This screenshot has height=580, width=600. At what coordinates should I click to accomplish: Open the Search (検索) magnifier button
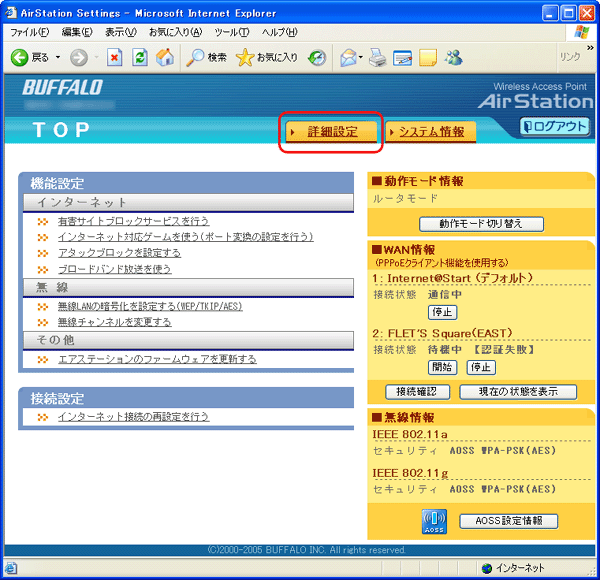[207, 58]
